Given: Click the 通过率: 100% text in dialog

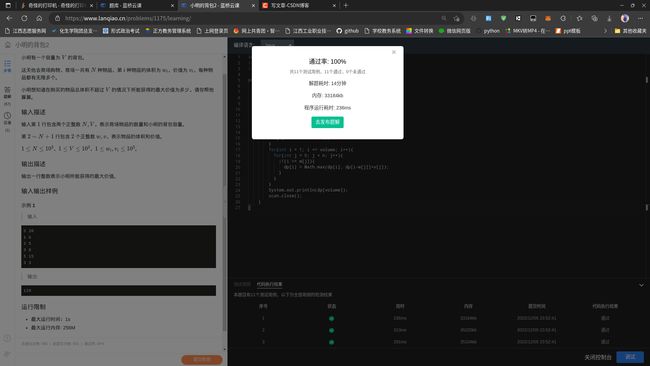Looking at the screenshot, I should pyautogui.click(x=327, y=61).
